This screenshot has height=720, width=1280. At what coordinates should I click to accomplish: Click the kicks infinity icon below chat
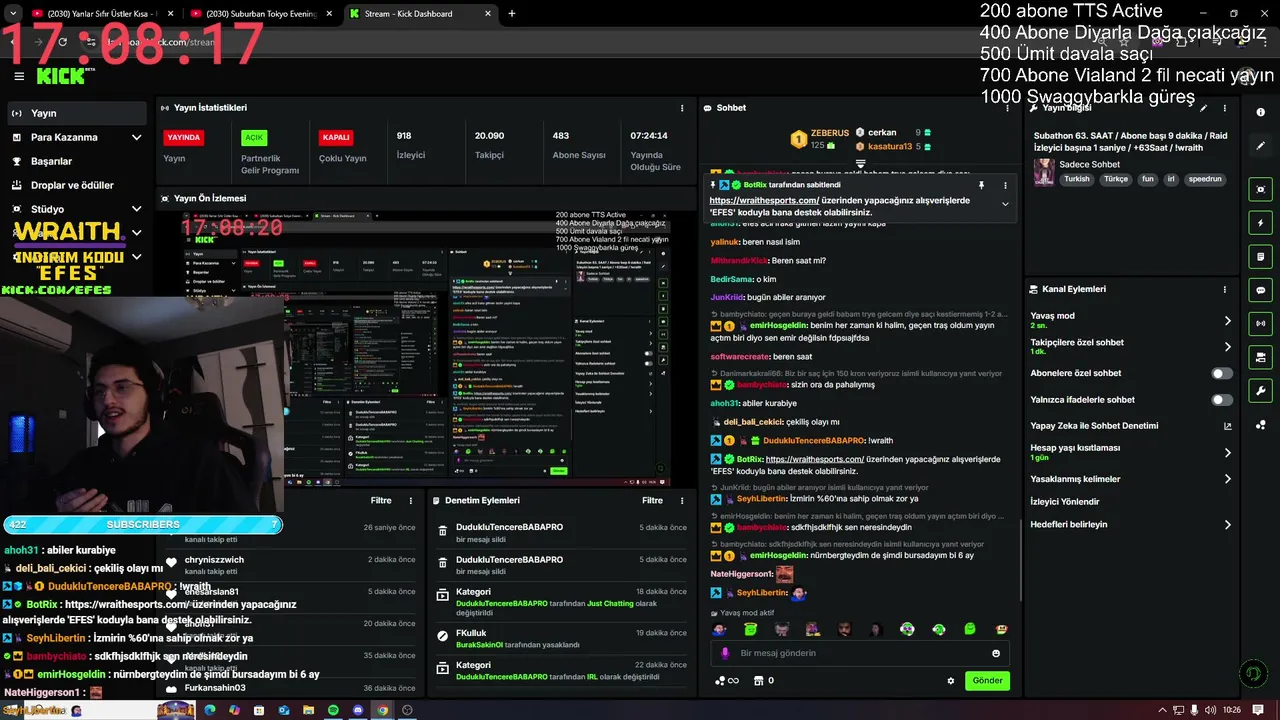(x=727, y=681)
